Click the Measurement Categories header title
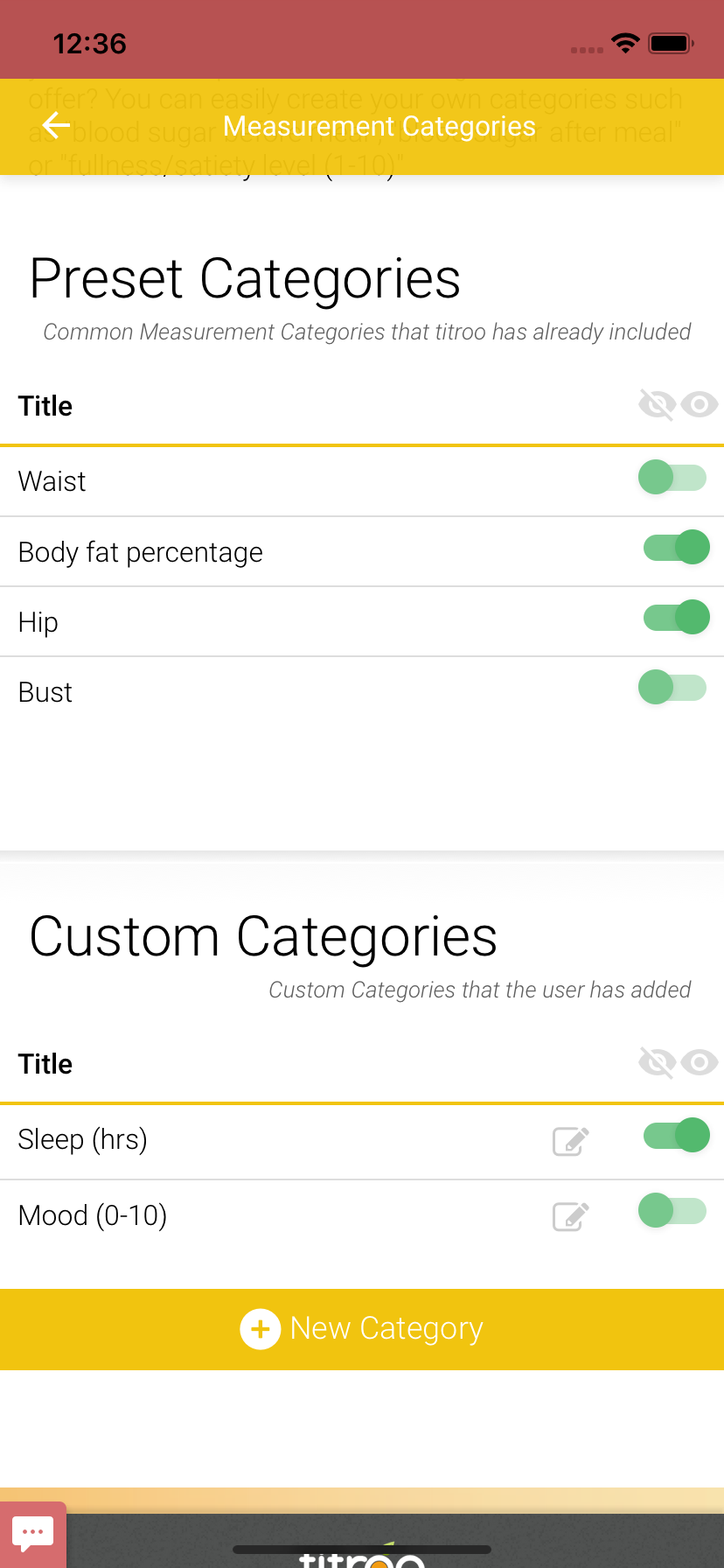The image size is (724, 1568). pyautogui.click(x=379, y=126)
